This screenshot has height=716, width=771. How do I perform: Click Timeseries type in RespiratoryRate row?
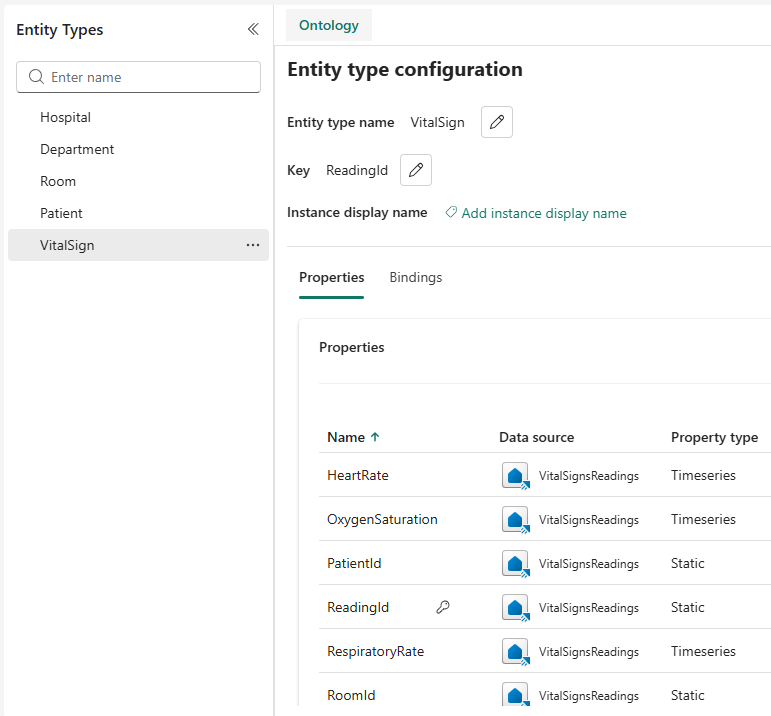[x=703, y=652]
